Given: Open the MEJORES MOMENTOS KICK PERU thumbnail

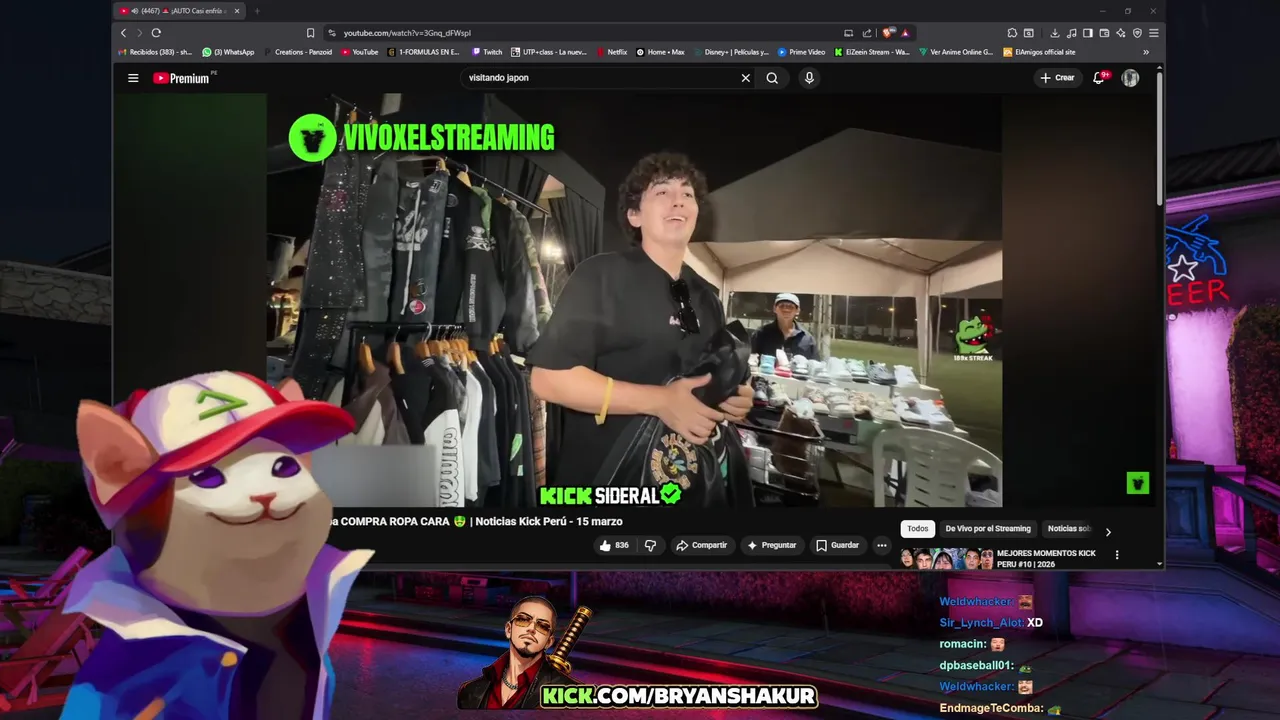Looking at the screenshot, I should tap(946, 558).
